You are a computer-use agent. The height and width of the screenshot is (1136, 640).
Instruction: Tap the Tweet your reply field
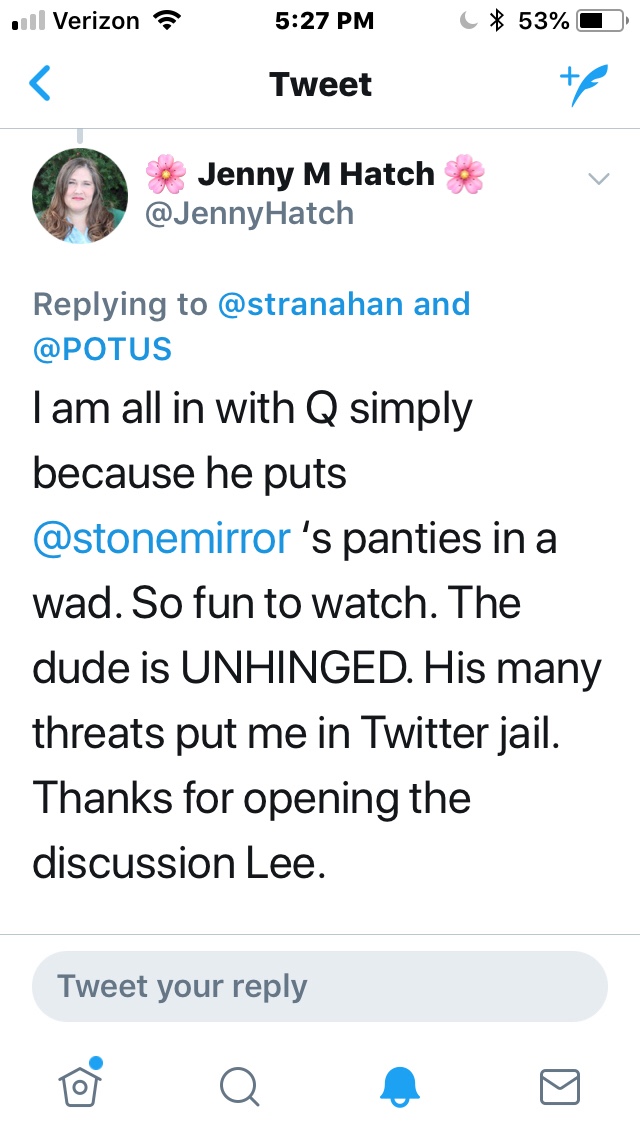320,986
